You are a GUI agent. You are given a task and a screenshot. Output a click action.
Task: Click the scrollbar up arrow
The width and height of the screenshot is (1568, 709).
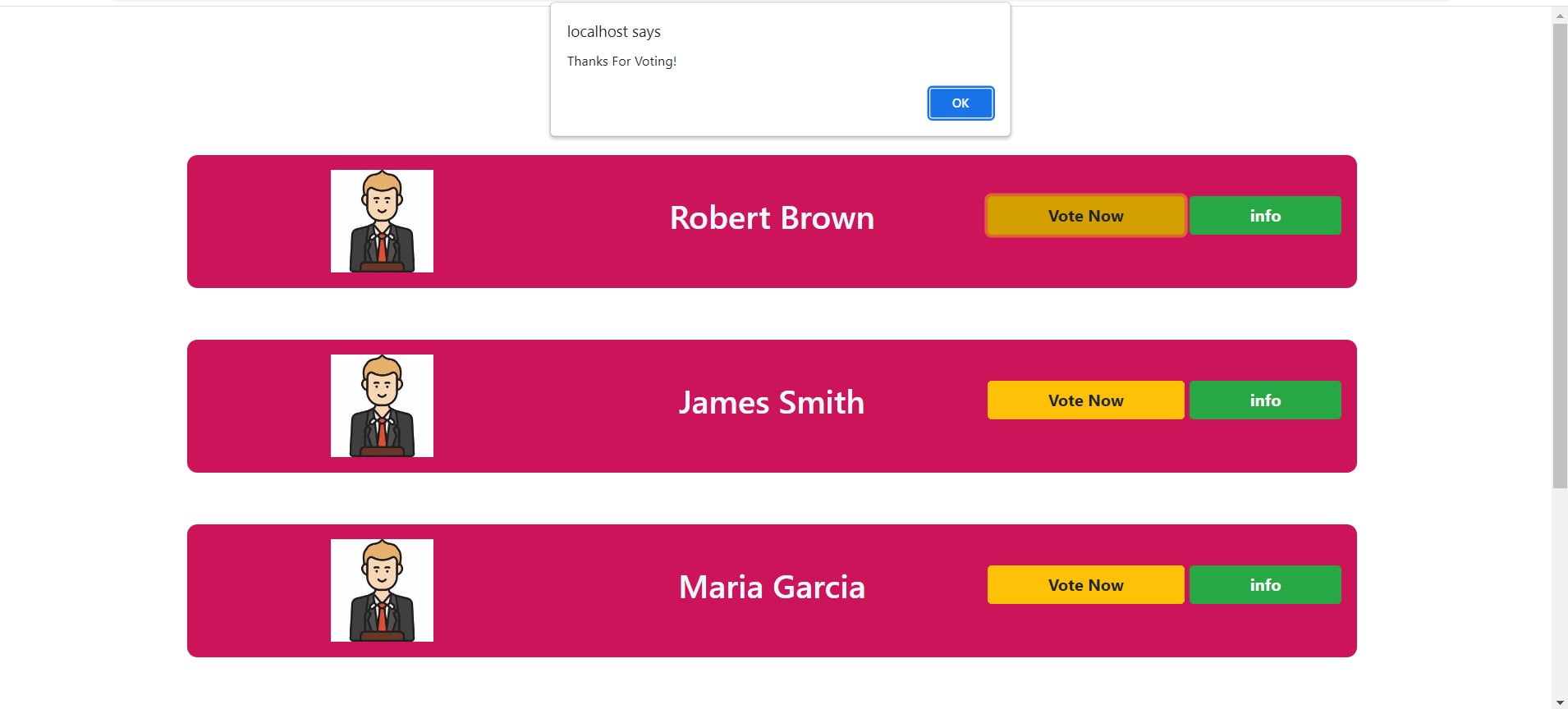pos(1560,15)
